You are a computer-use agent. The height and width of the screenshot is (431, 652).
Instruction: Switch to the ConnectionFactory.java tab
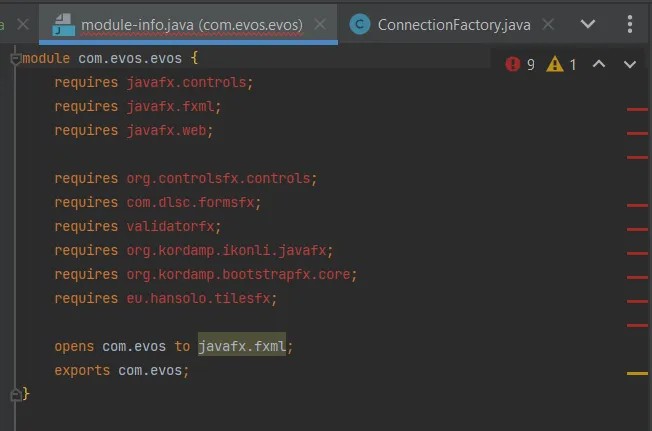pos(454,25)
